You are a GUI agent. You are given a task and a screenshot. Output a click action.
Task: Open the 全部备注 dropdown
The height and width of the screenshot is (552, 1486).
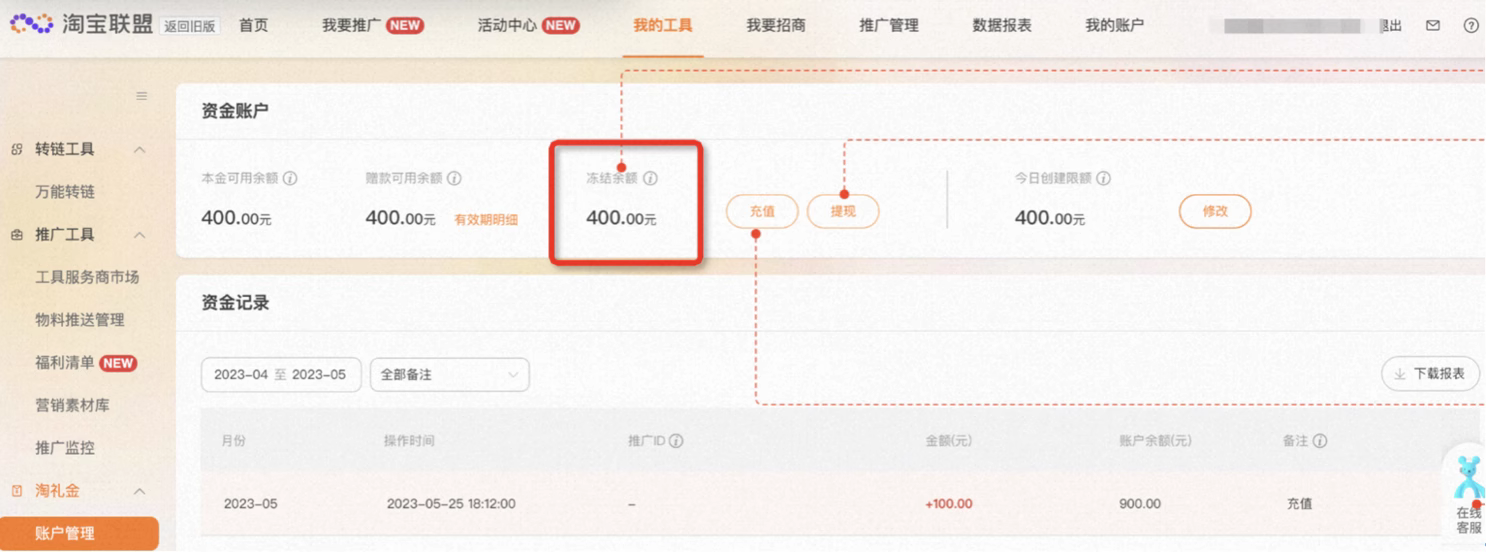[449, 374]
